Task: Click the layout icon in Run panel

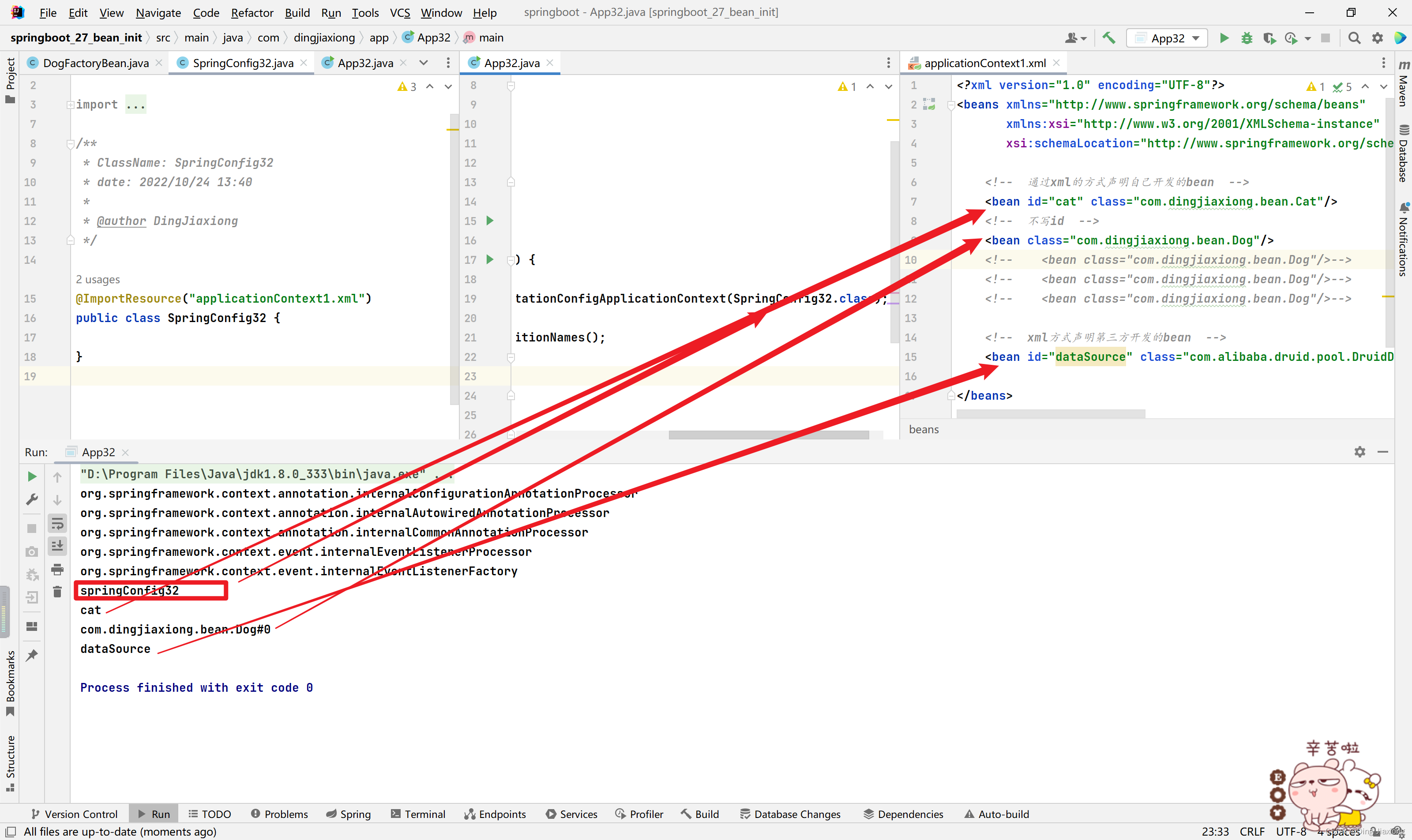Action: pos(32,626)
